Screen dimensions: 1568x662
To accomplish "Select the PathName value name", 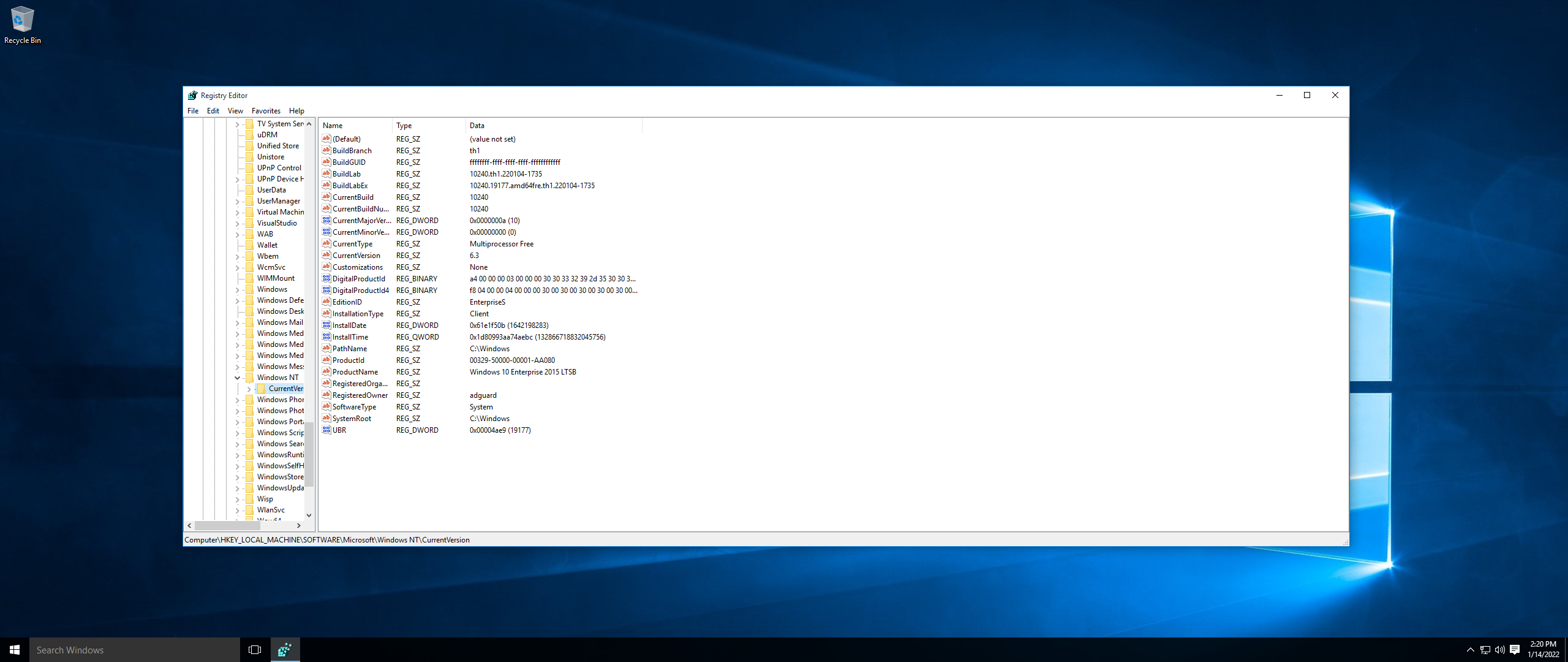I will coord(350,348).
